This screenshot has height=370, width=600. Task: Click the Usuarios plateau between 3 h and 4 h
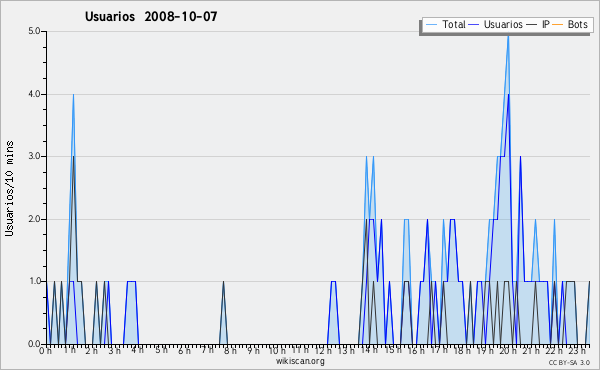click(131, 282)
